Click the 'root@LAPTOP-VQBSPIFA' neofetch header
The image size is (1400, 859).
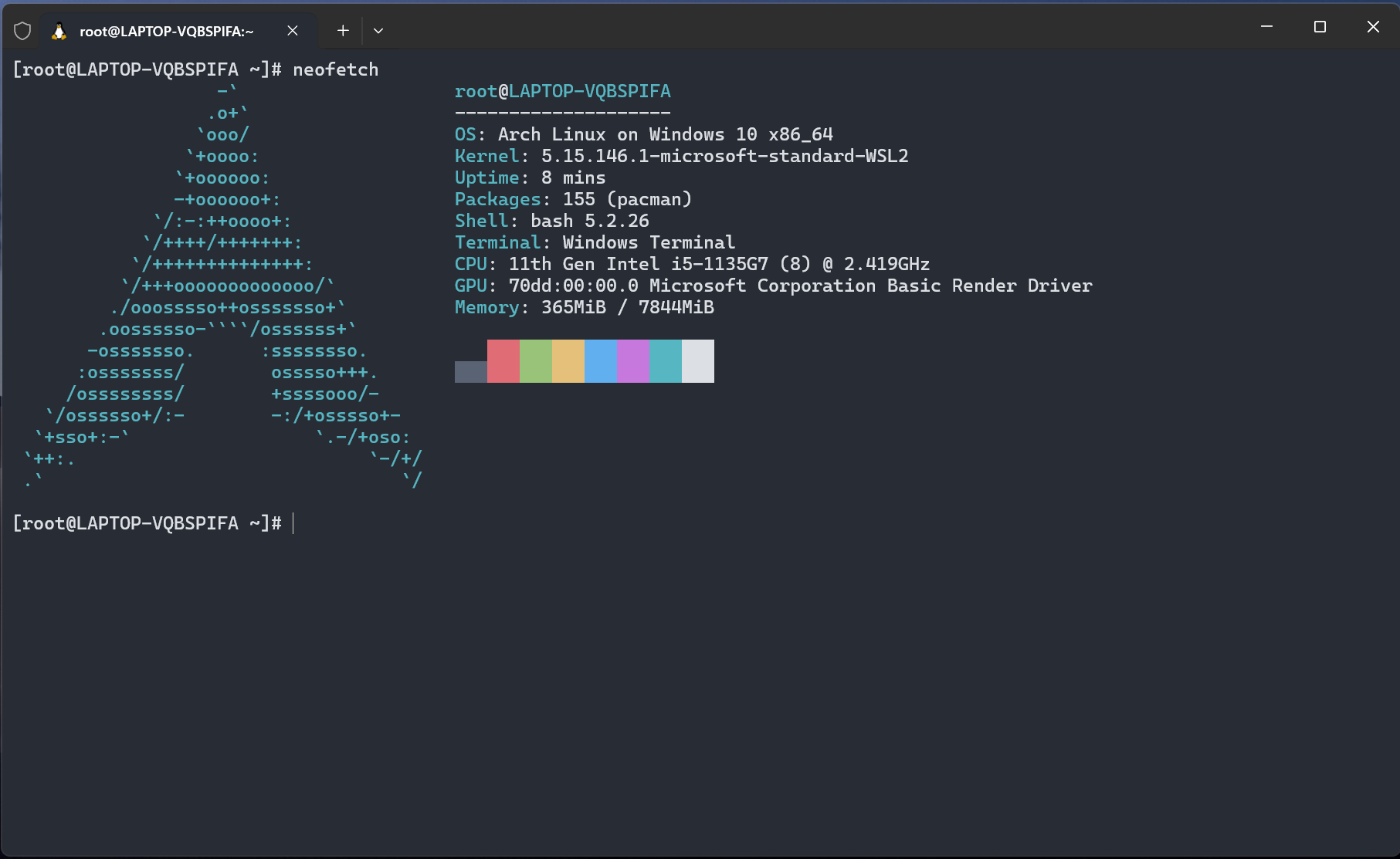tap(563, 91)
